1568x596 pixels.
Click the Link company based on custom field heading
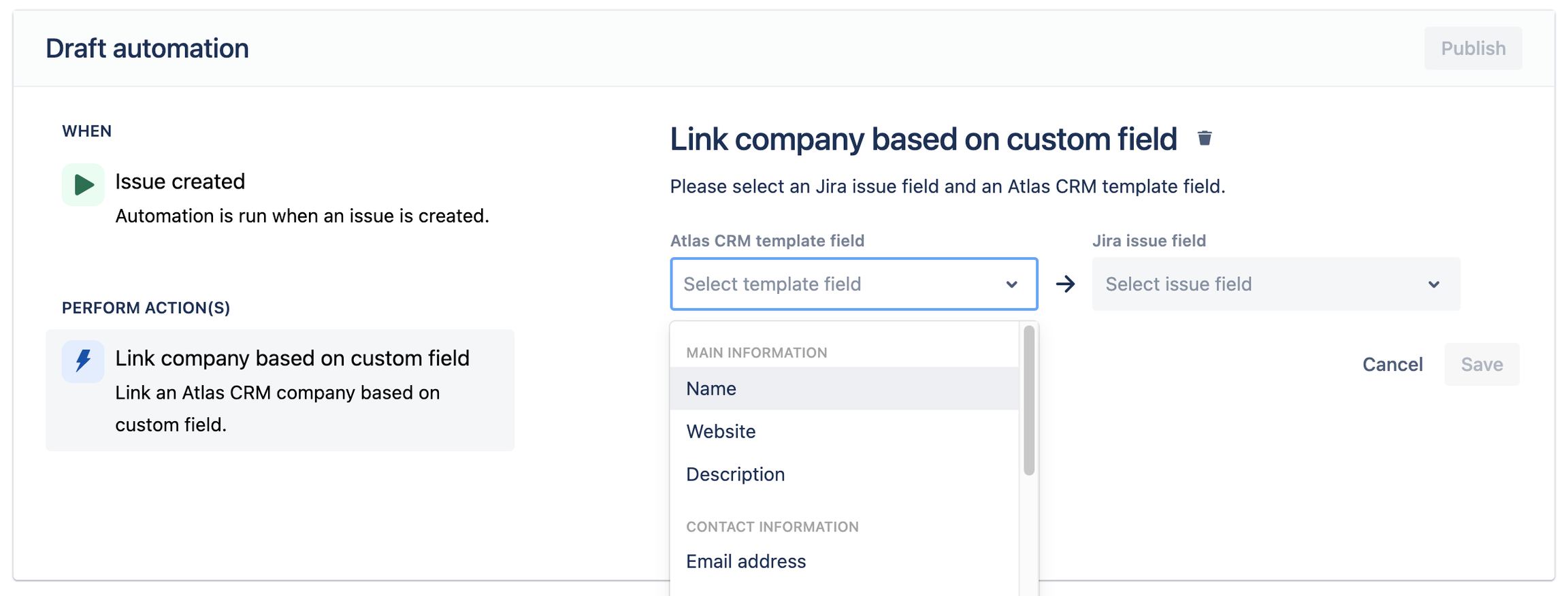pos(924,139)
